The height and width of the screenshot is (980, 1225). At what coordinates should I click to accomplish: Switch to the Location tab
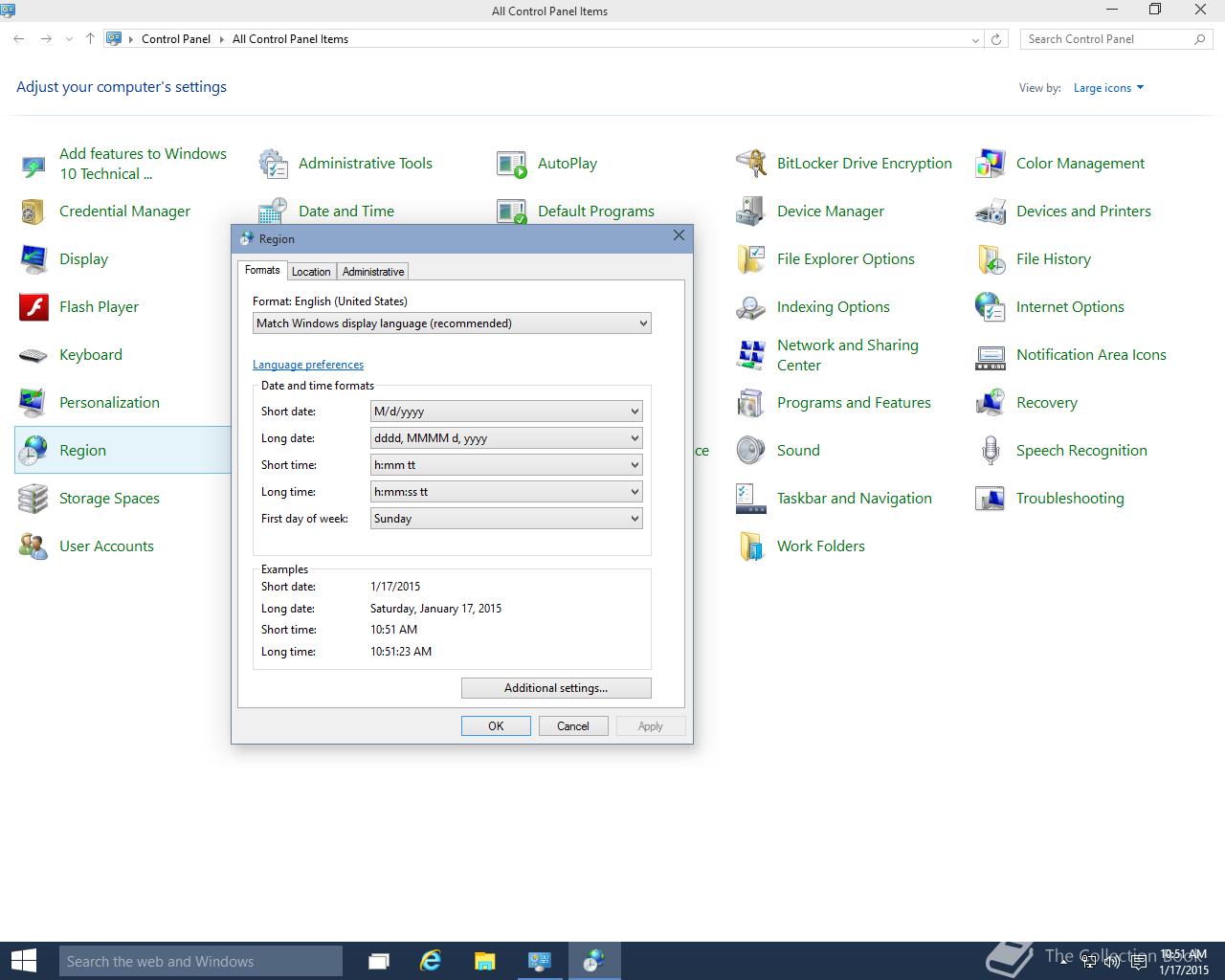311,272
